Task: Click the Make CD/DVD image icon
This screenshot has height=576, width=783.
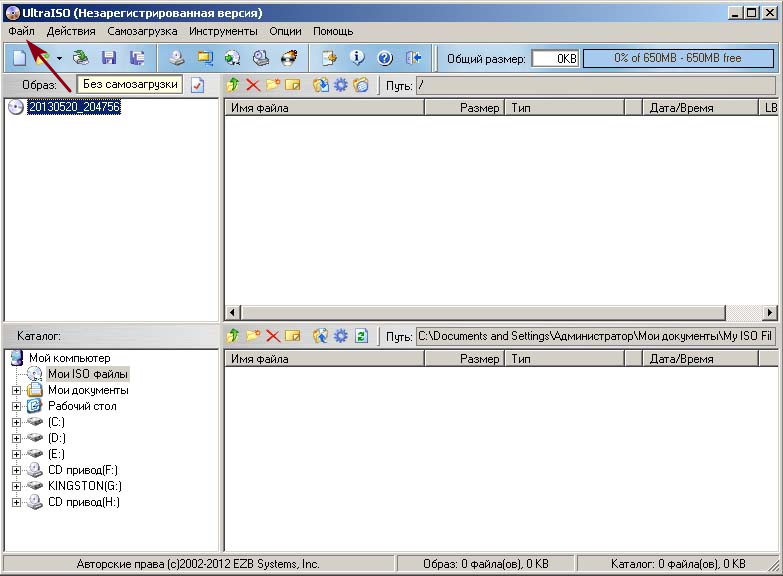Action: [176, 58]
